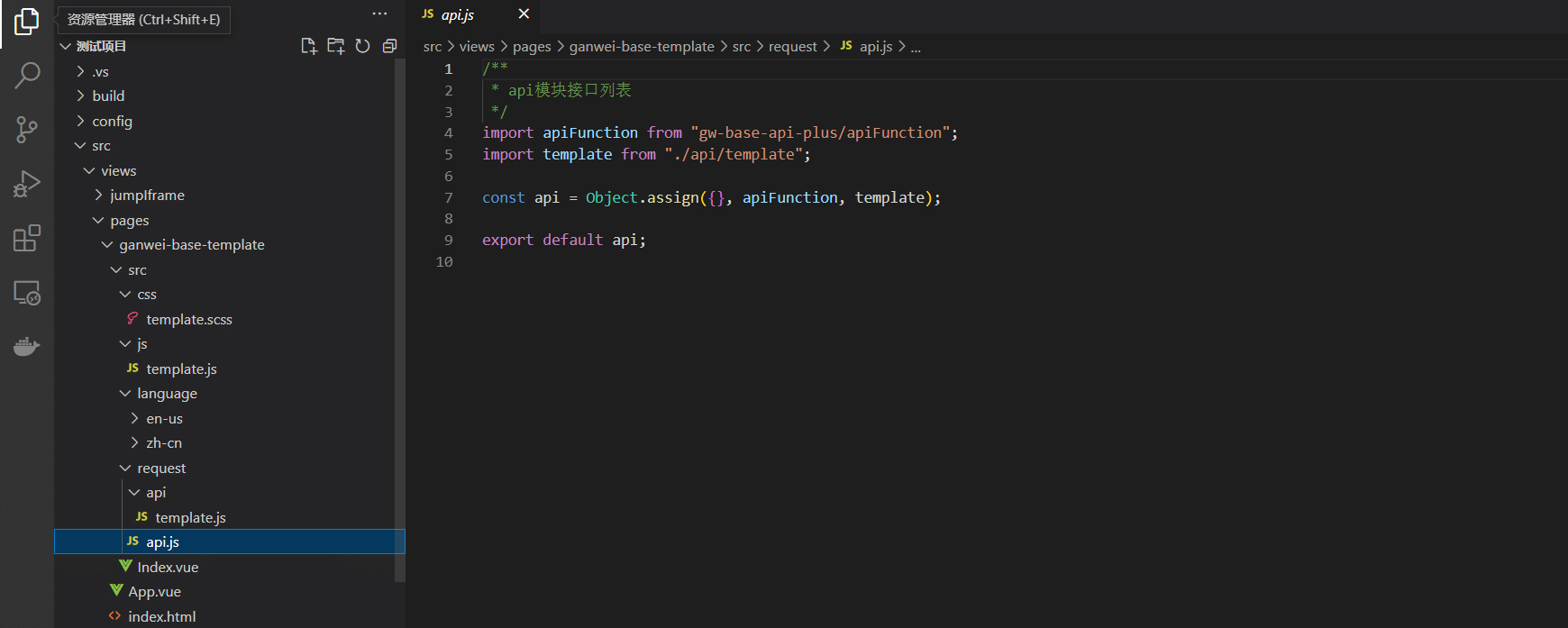Expand the jumpIframe folder
This screenshot has height=628, width=1568.
pyautogui.click(x=147, y=195)
